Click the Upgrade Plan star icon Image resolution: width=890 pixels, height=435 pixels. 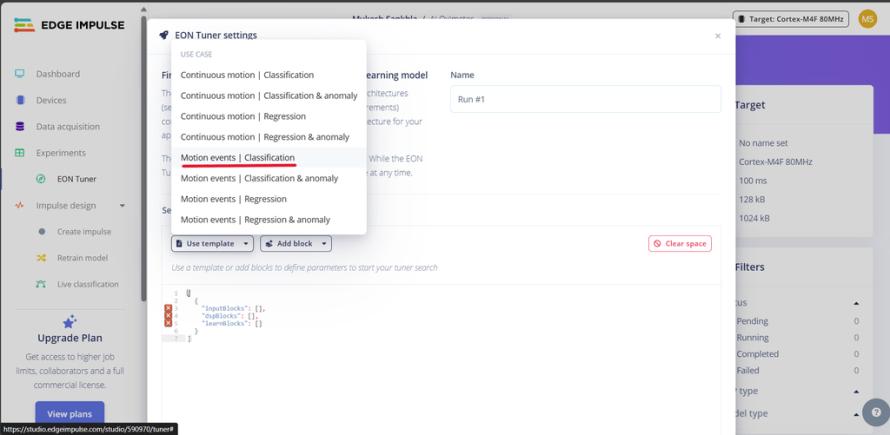pyautogui.click(x=70, y=321)
